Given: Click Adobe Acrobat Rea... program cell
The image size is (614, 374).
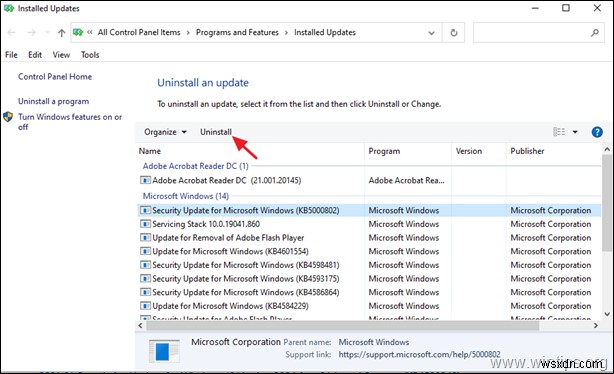Looking at the screenshot, I should [406, 181].
